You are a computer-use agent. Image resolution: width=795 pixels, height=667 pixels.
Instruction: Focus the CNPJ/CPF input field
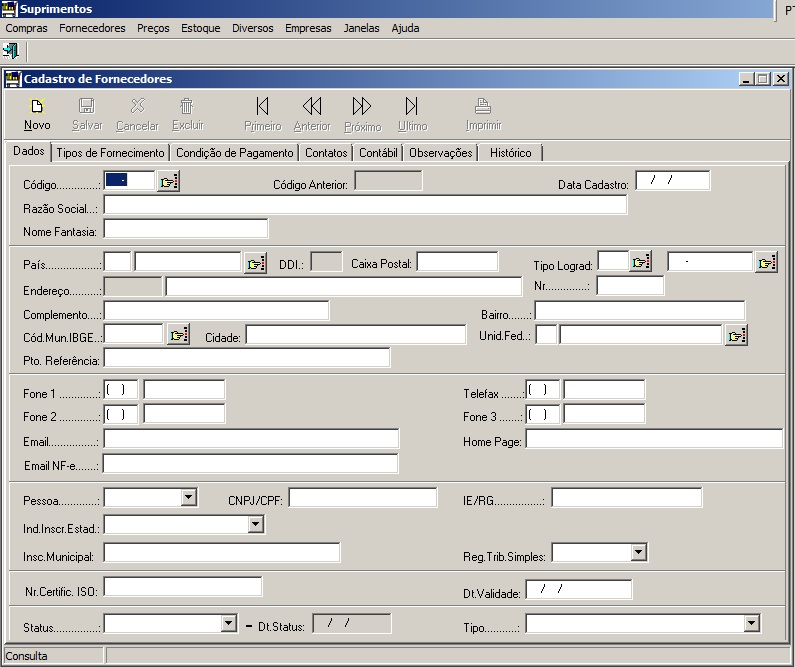point(362,498)
